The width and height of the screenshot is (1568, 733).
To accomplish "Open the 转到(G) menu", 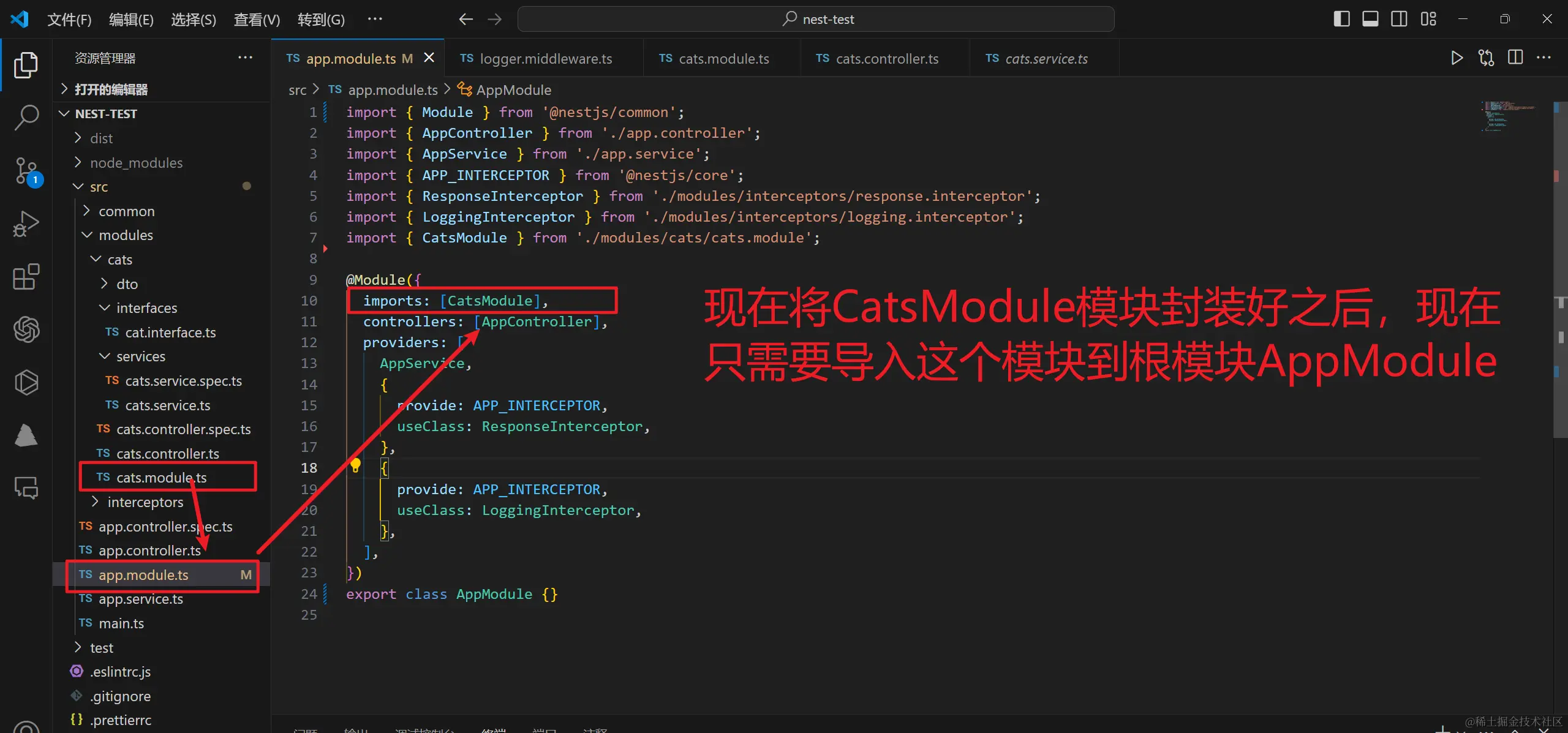I will 321,20.
